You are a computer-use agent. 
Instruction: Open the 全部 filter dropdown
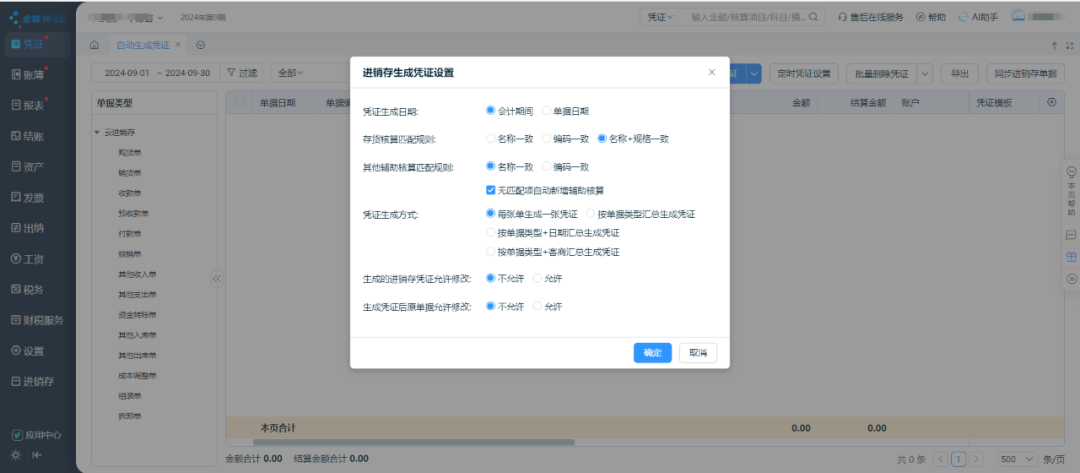pyautogui.click(x=290, y=73)
